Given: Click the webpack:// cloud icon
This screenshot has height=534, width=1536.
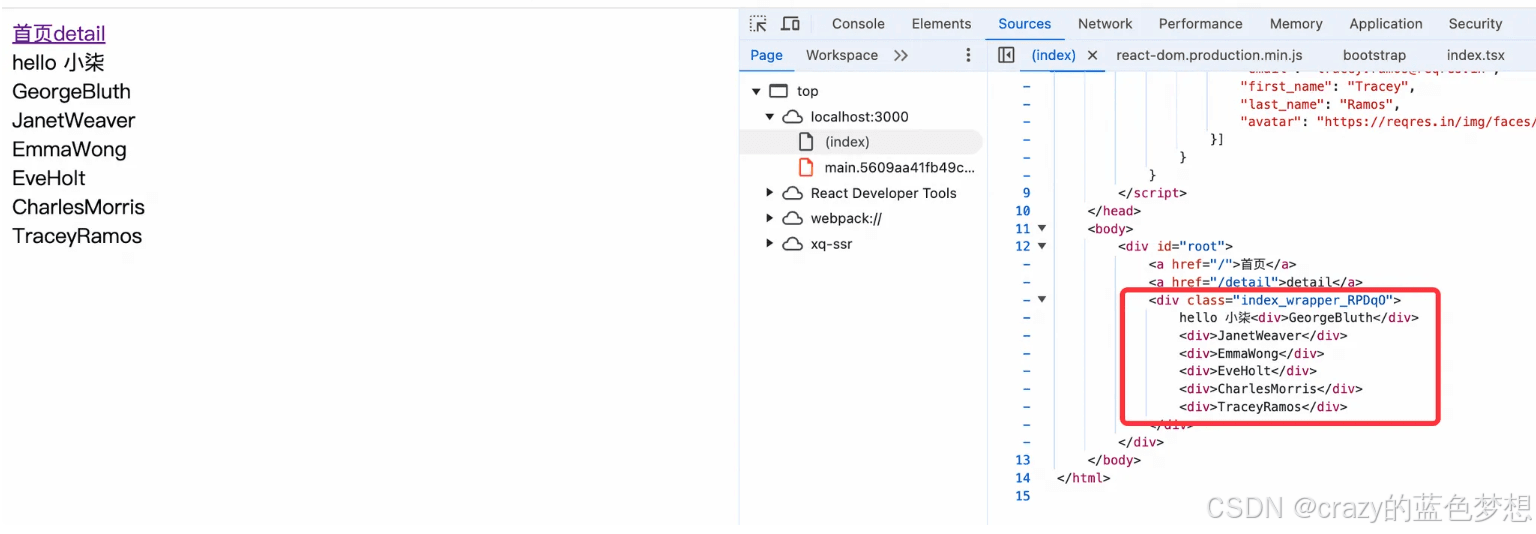Looking at the screenshot, I should [x=792, y=218].
